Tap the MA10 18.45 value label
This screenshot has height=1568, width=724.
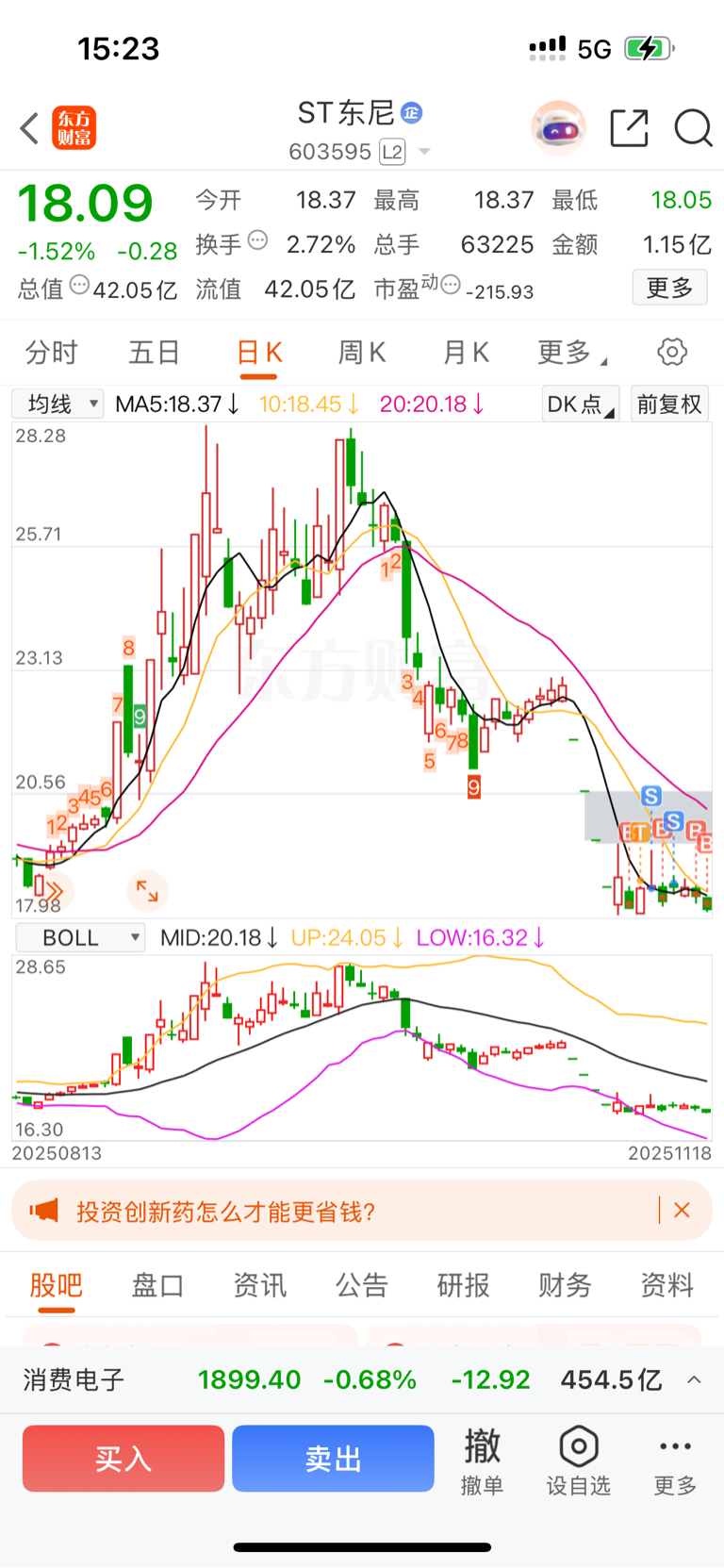pyautogui.click(x=309, y=404)
